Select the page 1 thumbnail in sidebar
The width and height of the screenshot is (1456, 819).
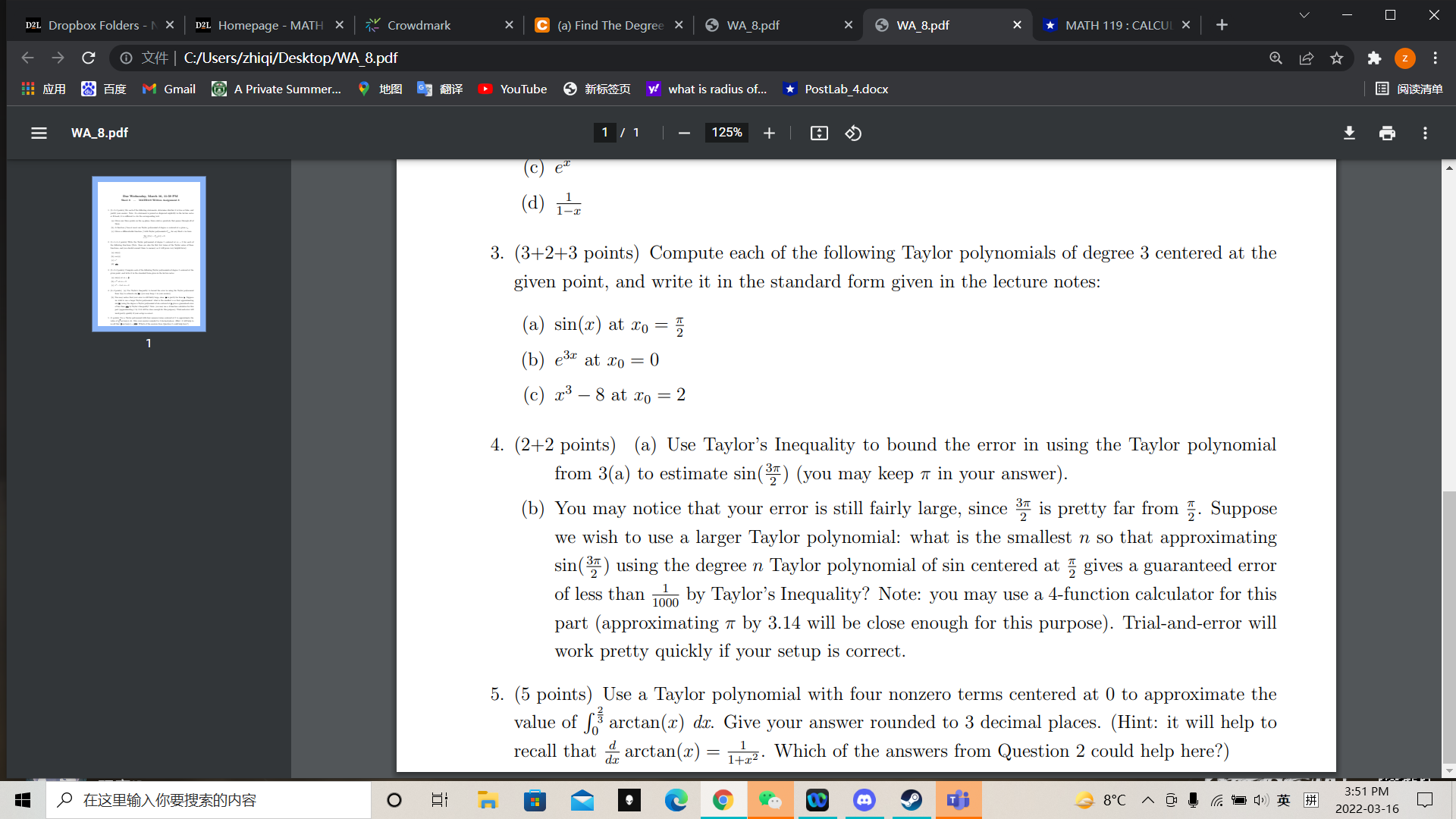point(149,254)
